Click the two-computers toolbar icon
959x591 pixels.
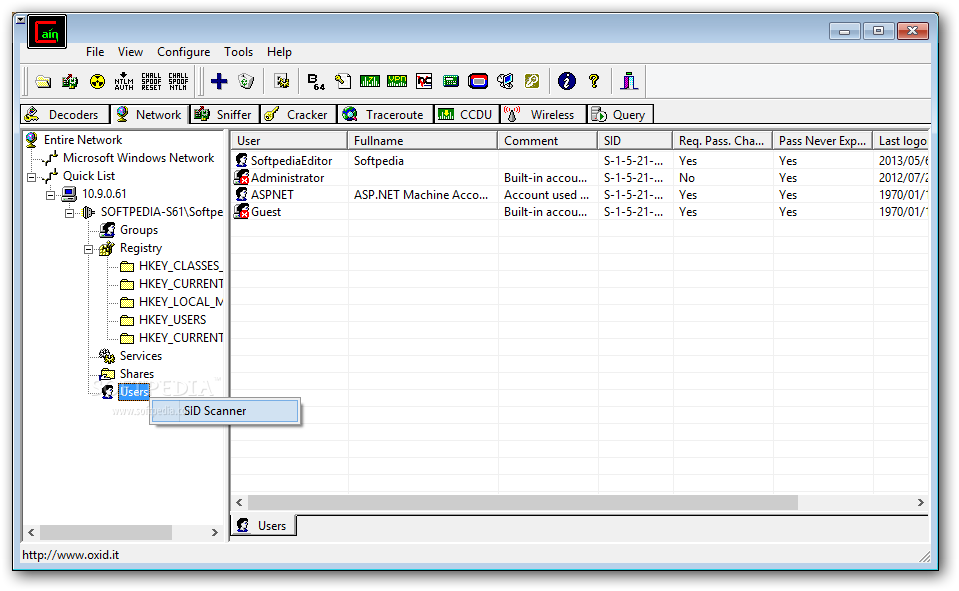click(505, 81)
